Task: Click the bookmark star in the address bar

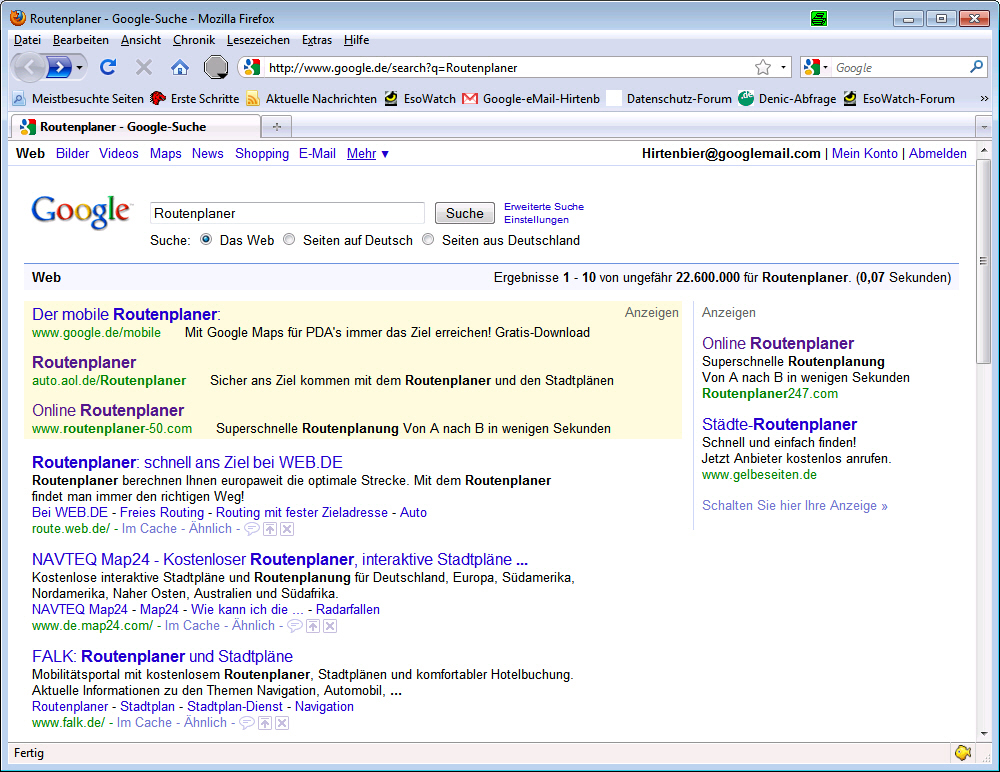Action: pyautogui.click(x=763, y=67)
